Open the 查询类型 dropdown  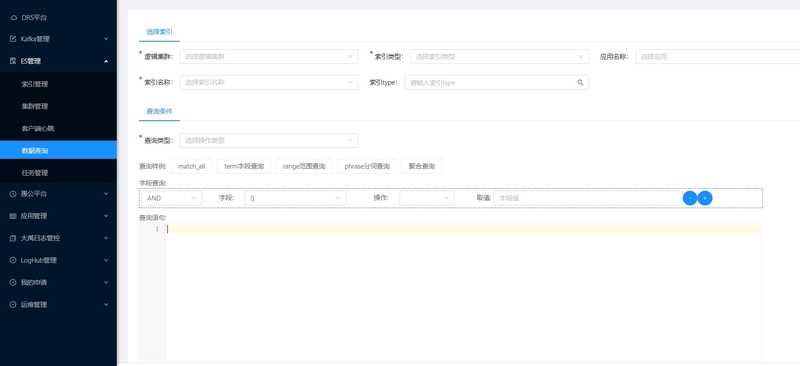pyautogui.click(x=269, y=140)
